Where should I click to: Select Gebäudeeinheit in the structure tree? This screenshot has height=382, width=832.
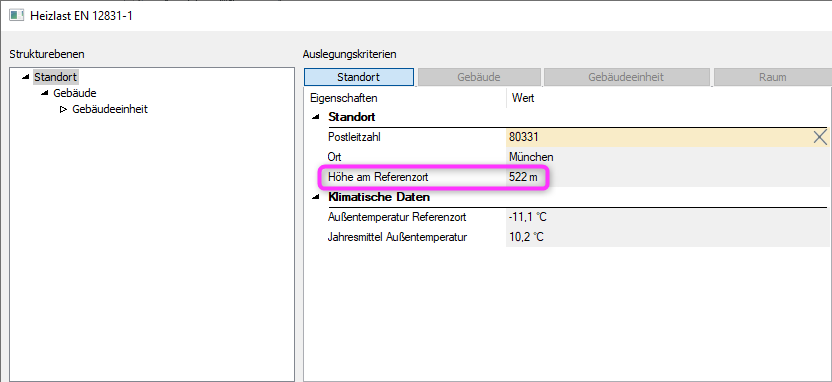pos(110,109)
